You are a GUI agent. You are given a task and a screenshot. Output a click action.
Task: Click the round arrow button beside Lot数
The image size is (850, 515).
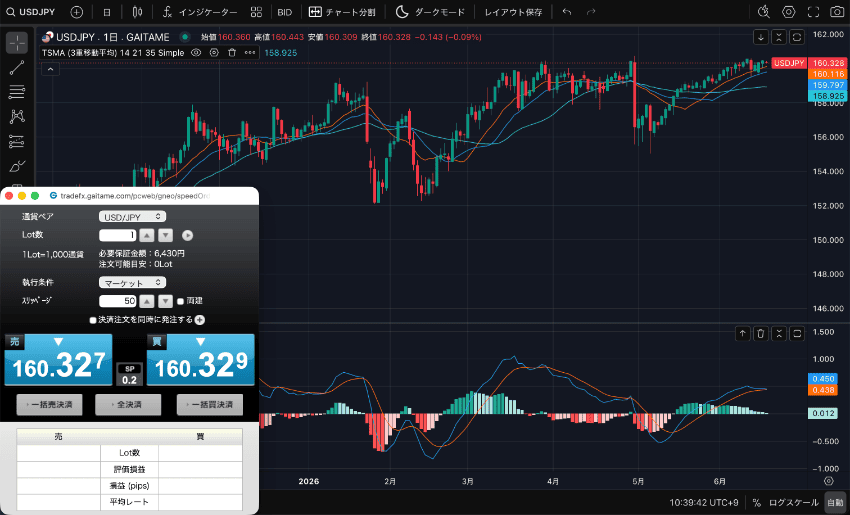click(x=187, y=235)
